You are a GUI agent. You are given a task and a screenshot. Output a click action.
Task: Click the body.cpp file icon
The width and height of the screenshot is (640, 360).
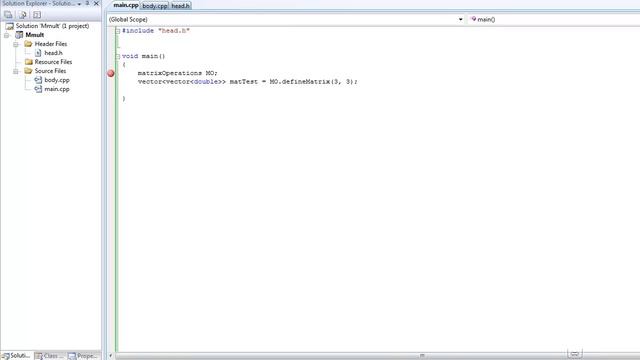38,80
